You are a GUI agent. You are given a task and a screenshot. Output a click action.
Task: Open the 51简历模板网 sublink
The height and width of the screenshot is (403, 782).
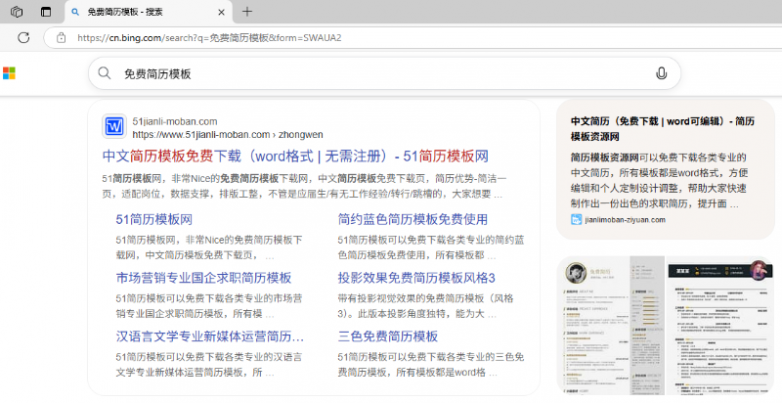click(x=154, y=219)
